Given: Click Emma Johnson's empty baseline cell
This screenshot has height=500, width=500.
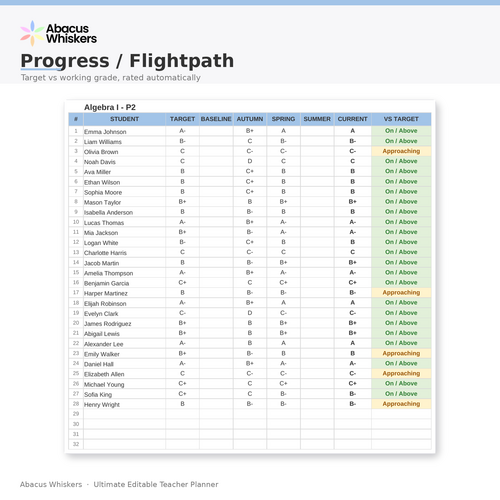Looking at the screenshot, I should pyautogui.click(x=216, y=131).
